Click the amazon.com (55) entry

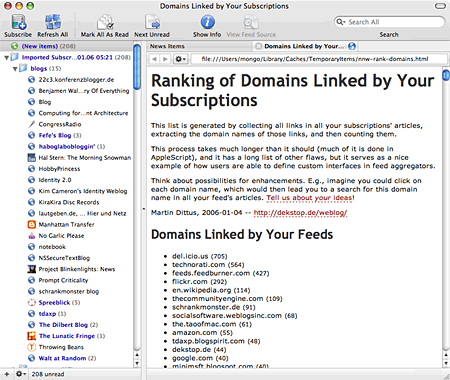point(202,333)
